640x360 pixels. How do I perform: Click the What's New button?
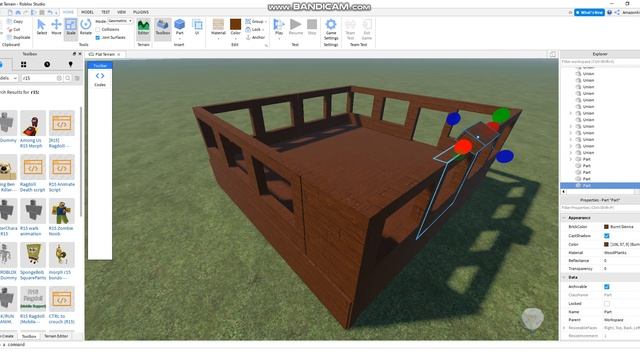coord(589,13)
